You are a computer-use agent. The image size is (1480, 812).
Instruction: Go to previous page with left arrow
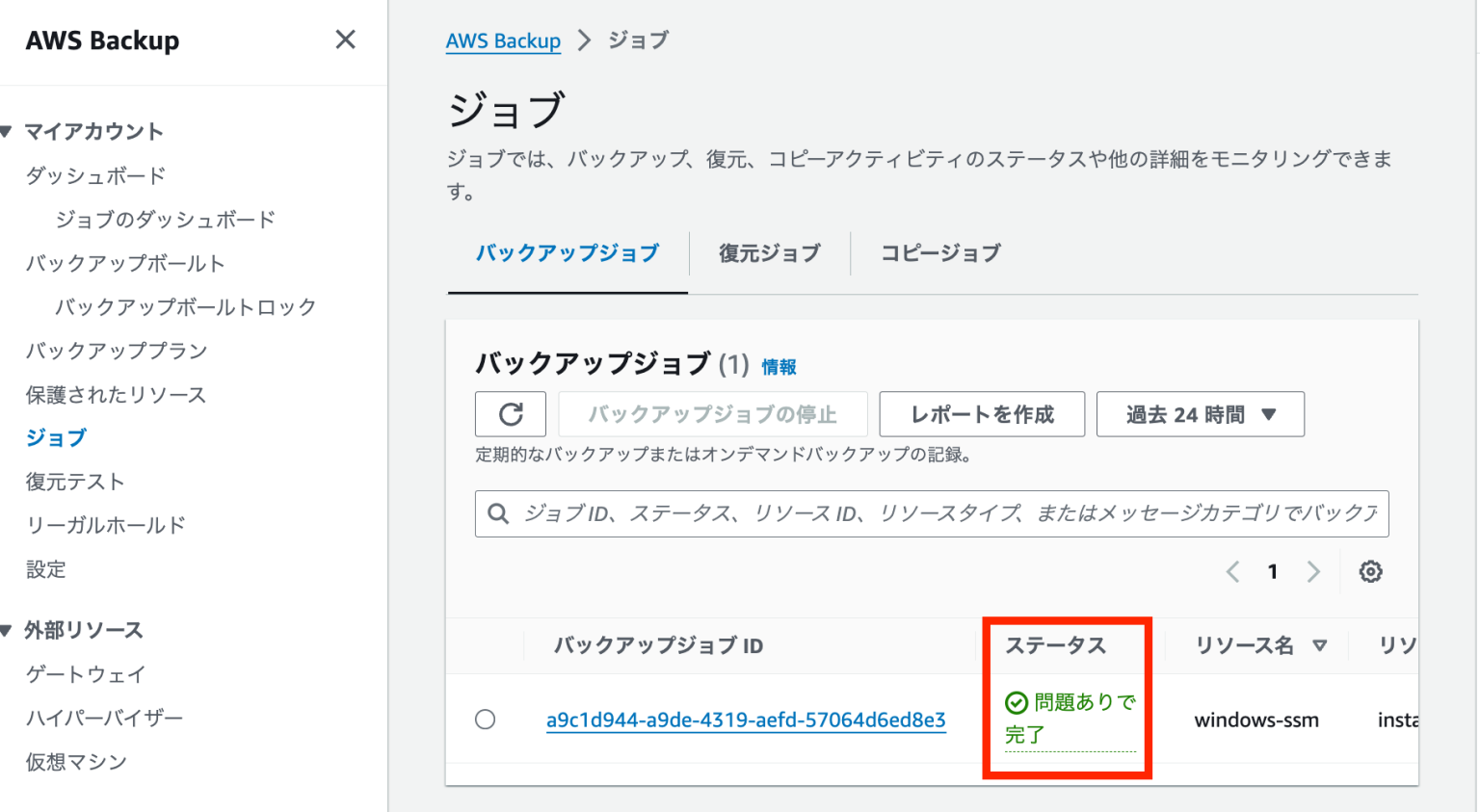(1232, 571)
